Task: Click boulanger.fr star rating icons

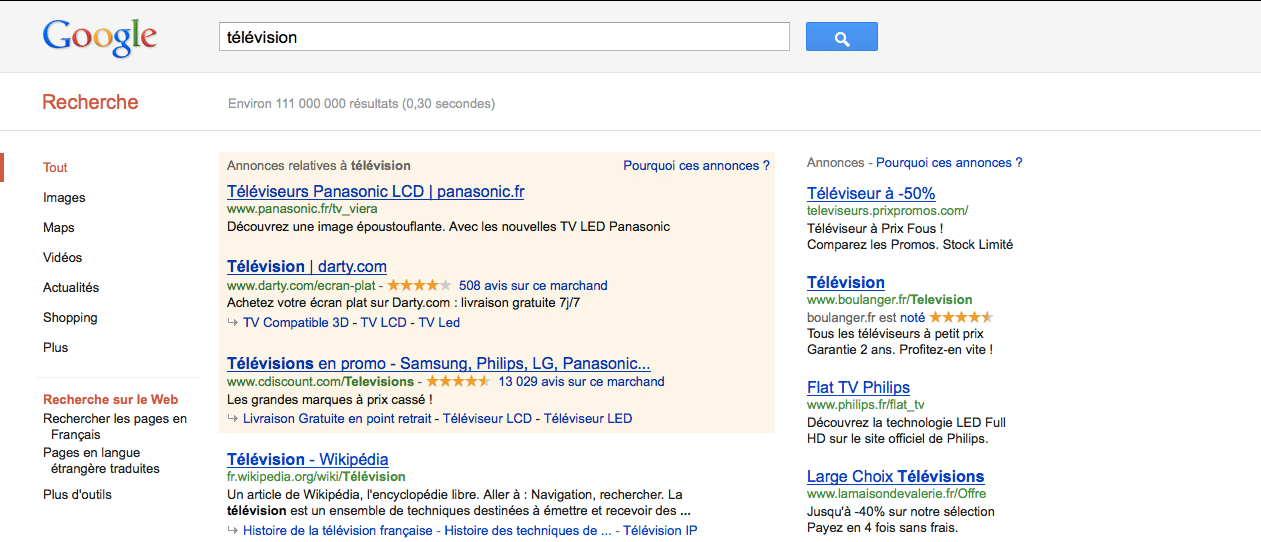Action: (961, 317)
